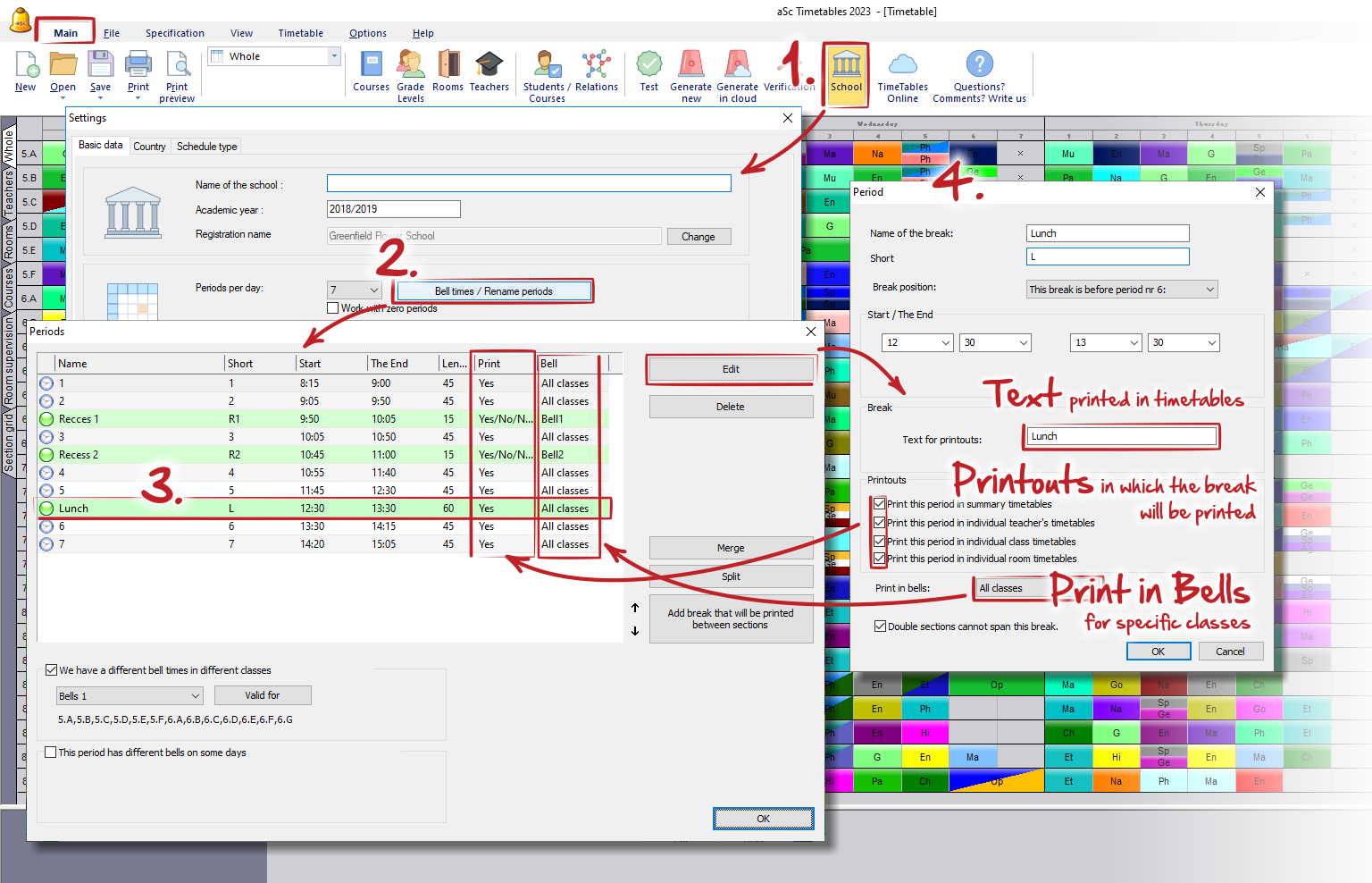Screen dimensions: 1372x883
Task: Open the end minute dropdown
Action: click(1184, 342)
